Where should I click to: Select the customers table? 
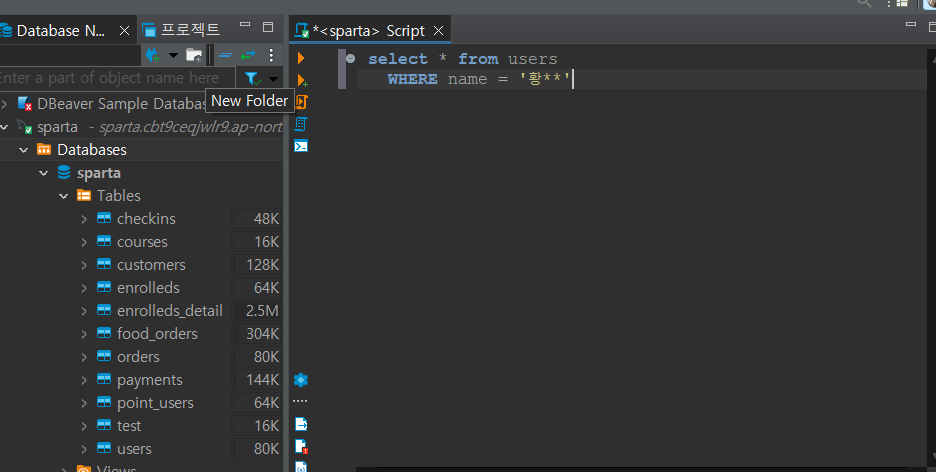pyautogui.click(x=151, y=265)
